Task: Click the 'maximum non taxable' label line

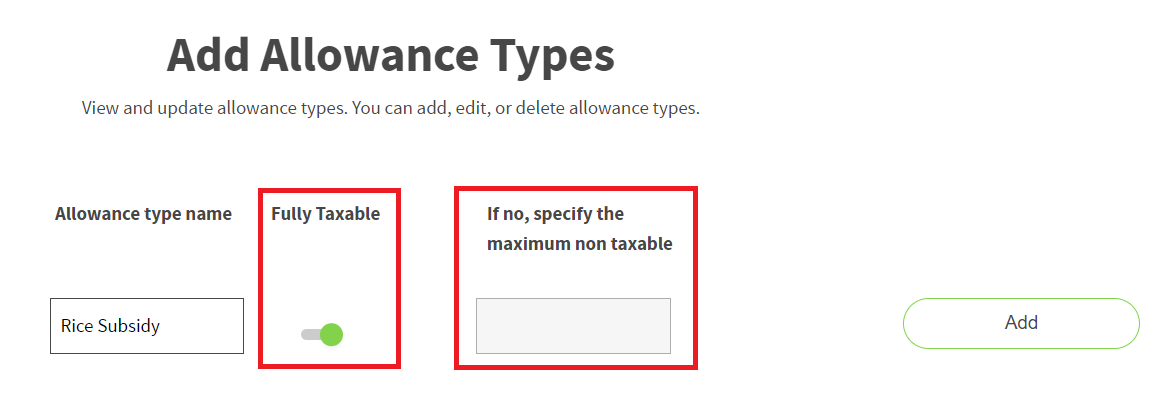Action: pyautogui.click(x=580, y=243)
